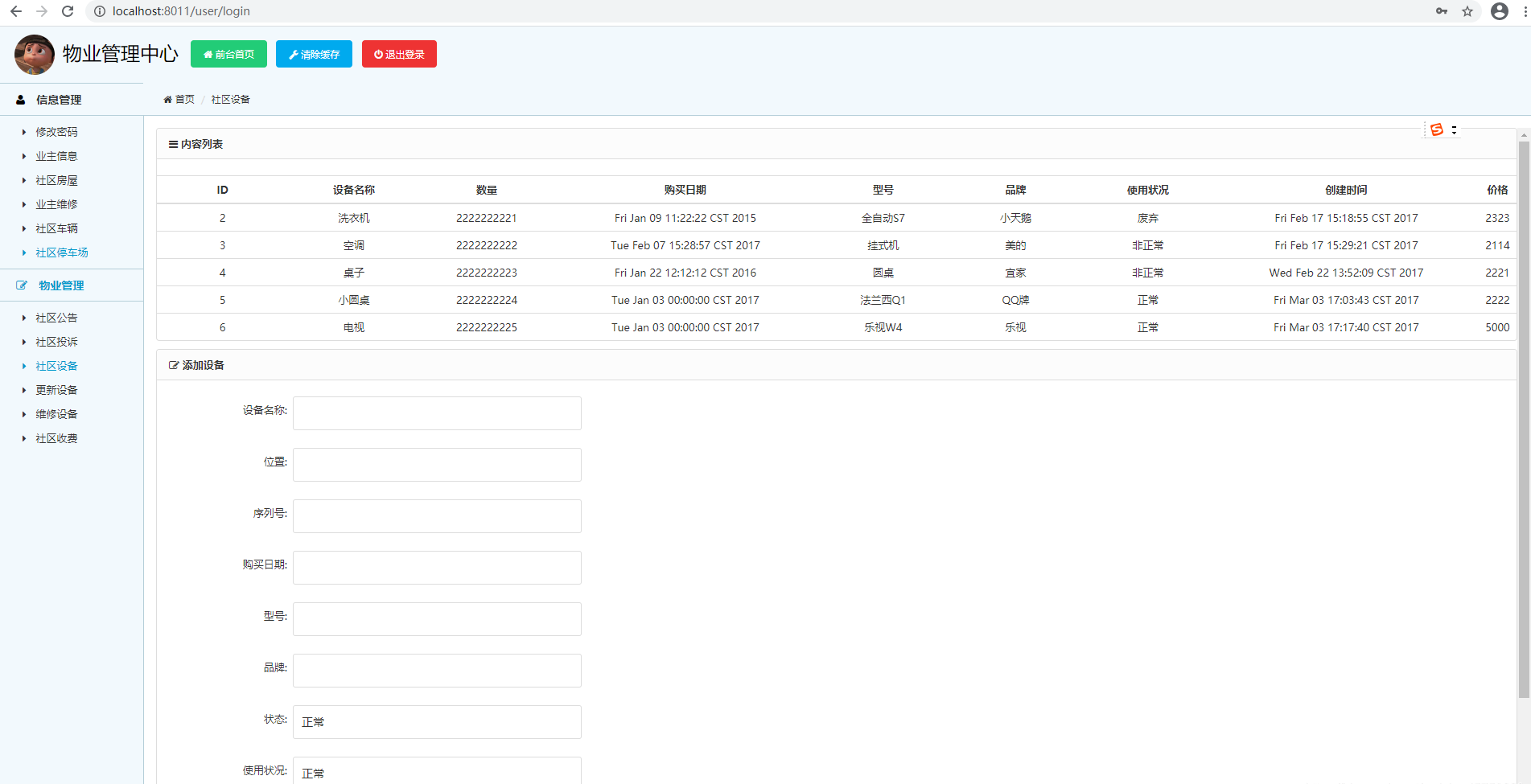This screenshot has height=784, width=1531.
Task: Focus the 序列号 input field
Action: pos(437,516)
